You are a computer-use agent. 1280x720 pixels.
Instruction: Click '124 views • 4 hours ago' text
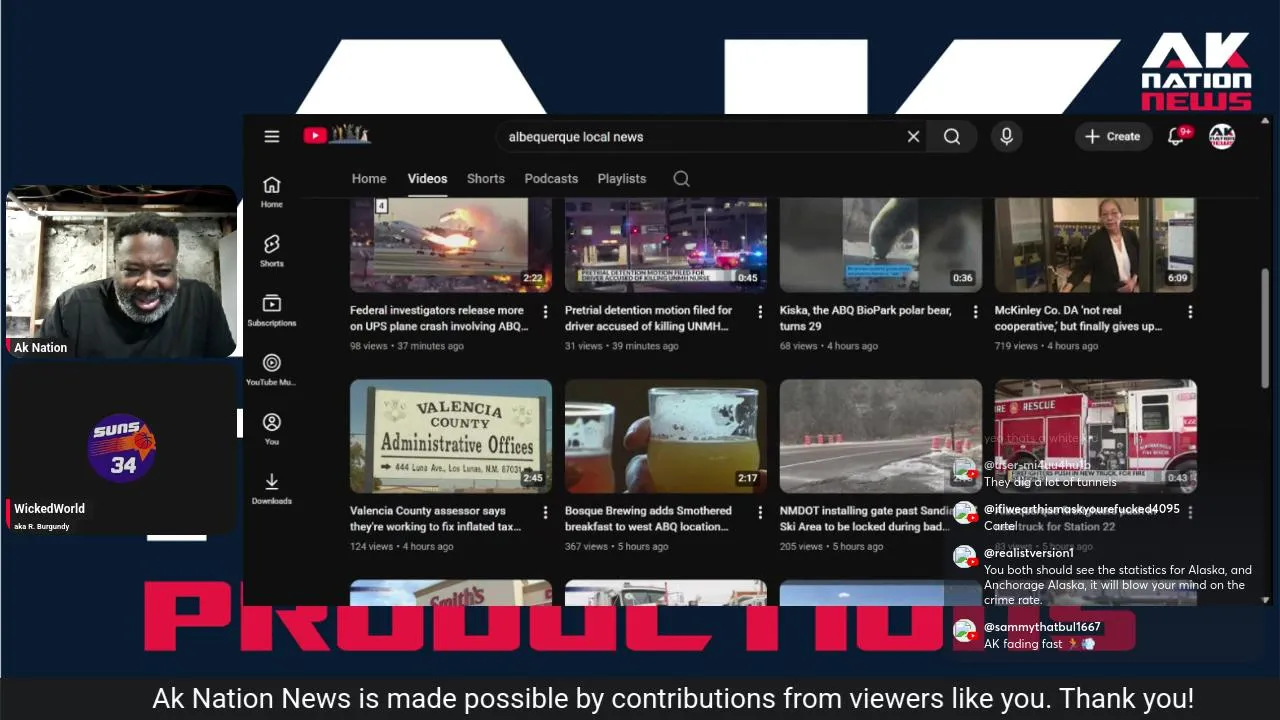tap(402, 546)
